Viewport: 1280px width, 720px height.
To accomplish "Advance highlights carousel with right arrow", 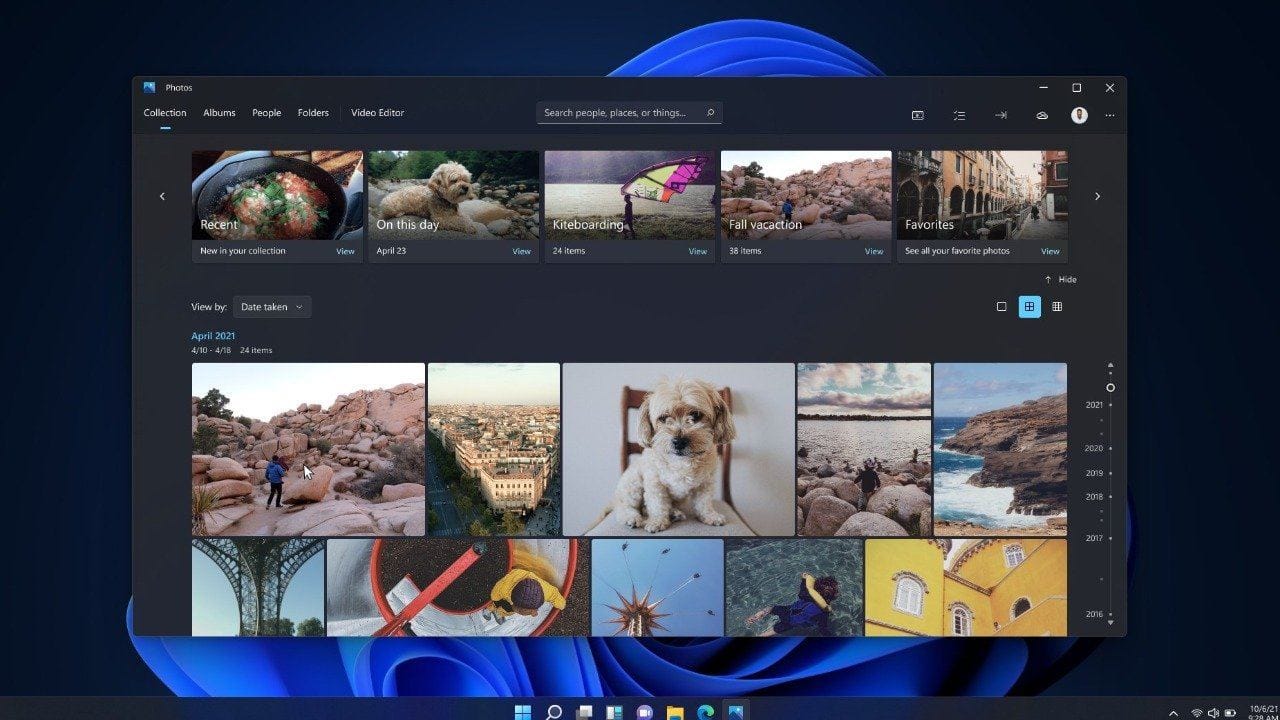I will click(x=1097, y=196).
